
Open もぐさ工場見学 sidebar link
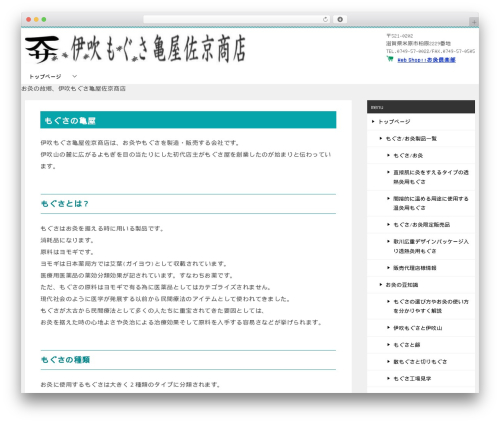click(x=412, y=378)
